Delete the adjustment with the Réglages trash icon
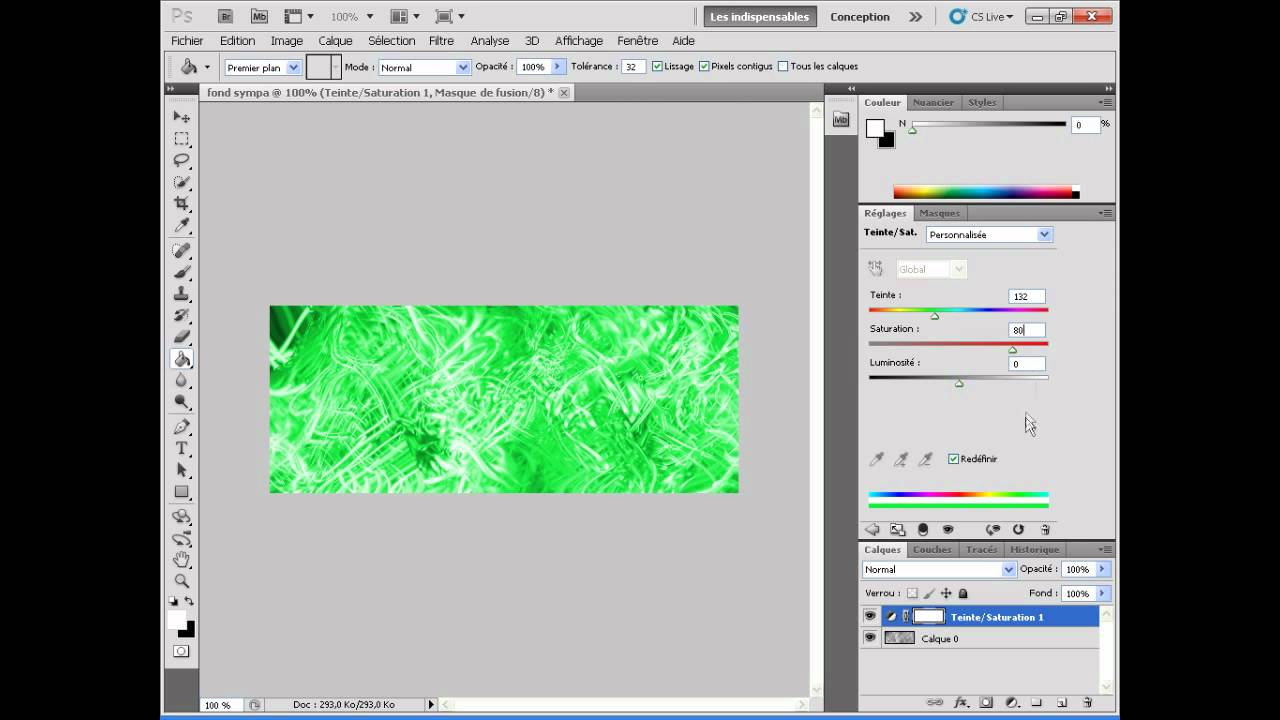The width and height of the screenshot is (1280, 720). coord(1045,530)
